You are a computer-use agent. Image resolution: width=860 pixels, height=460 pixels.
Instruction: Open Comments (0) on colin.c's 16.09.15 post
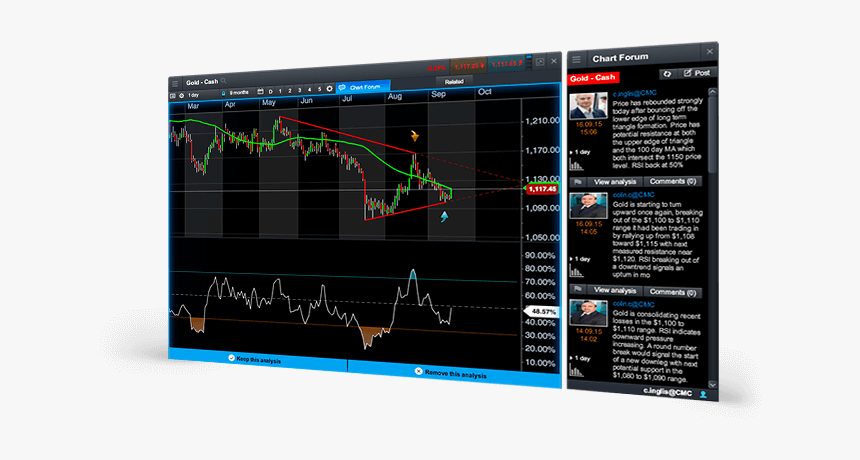coord(672,292)
